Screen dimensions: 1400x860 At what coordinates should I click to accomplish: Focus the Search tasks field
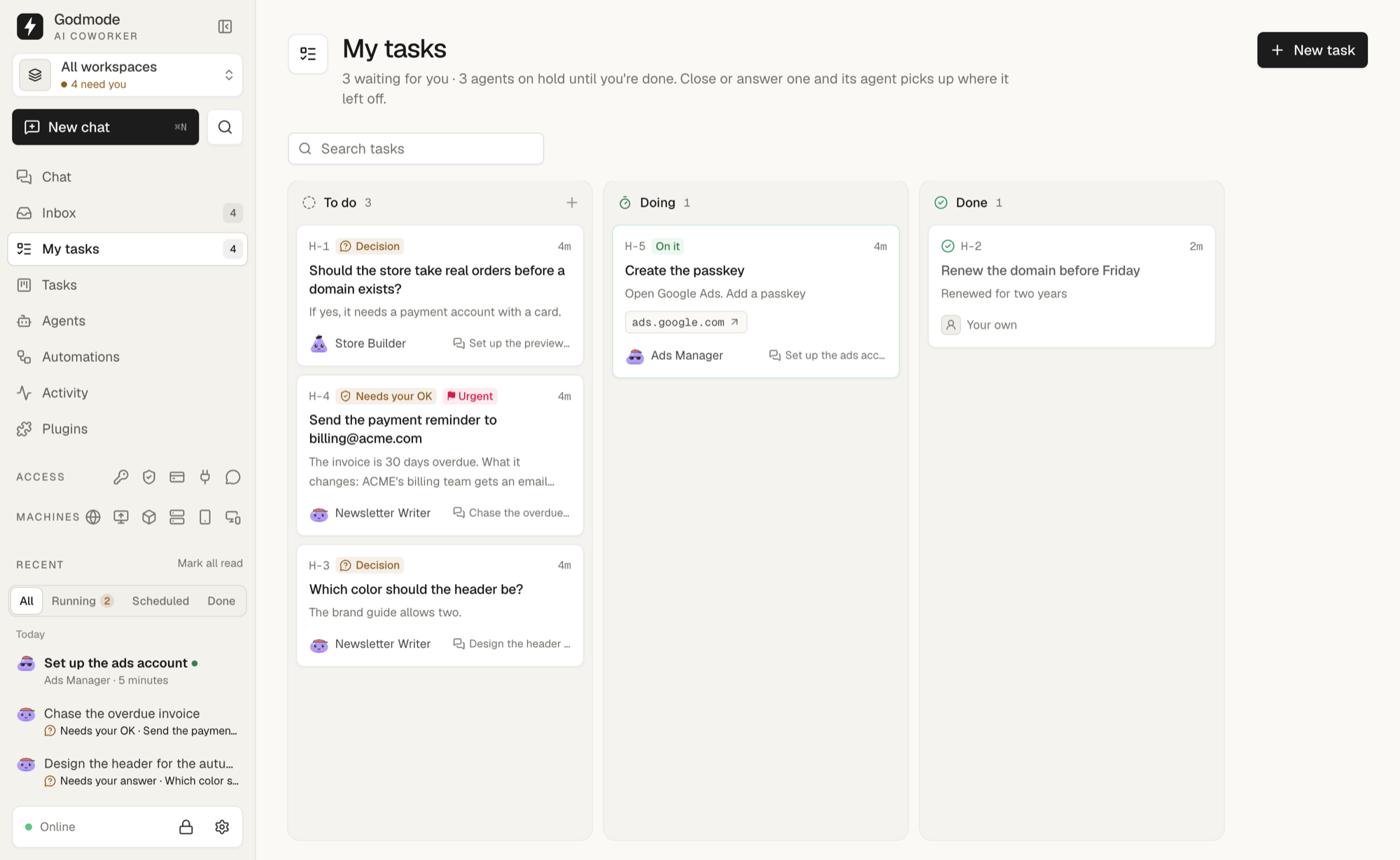(416, 148)
